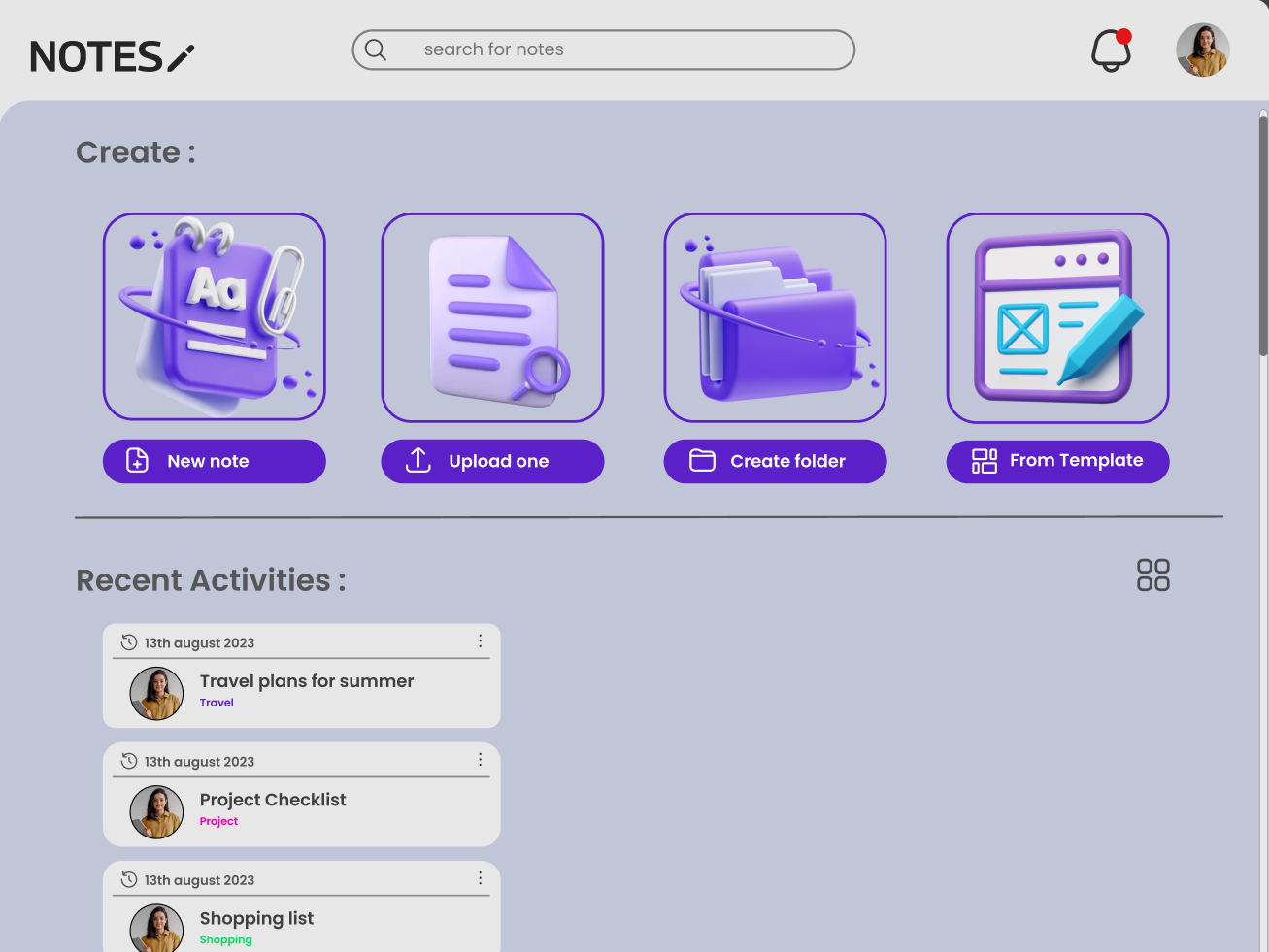This screenshot has width=1269, height=952.
Task: Click the date on Shopping list card
Action: pos(199,880)
